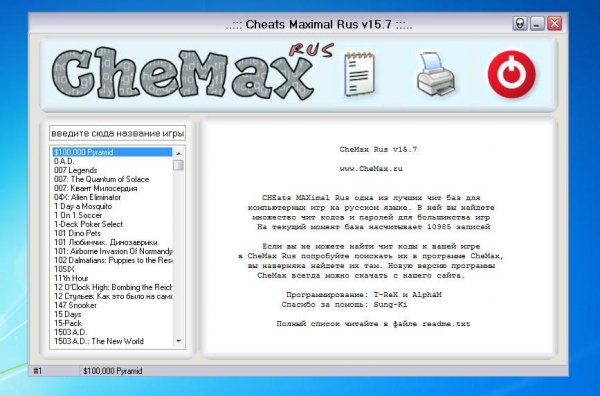
Task: Select "12 Стульев" game entry
Action: [112, 296]
